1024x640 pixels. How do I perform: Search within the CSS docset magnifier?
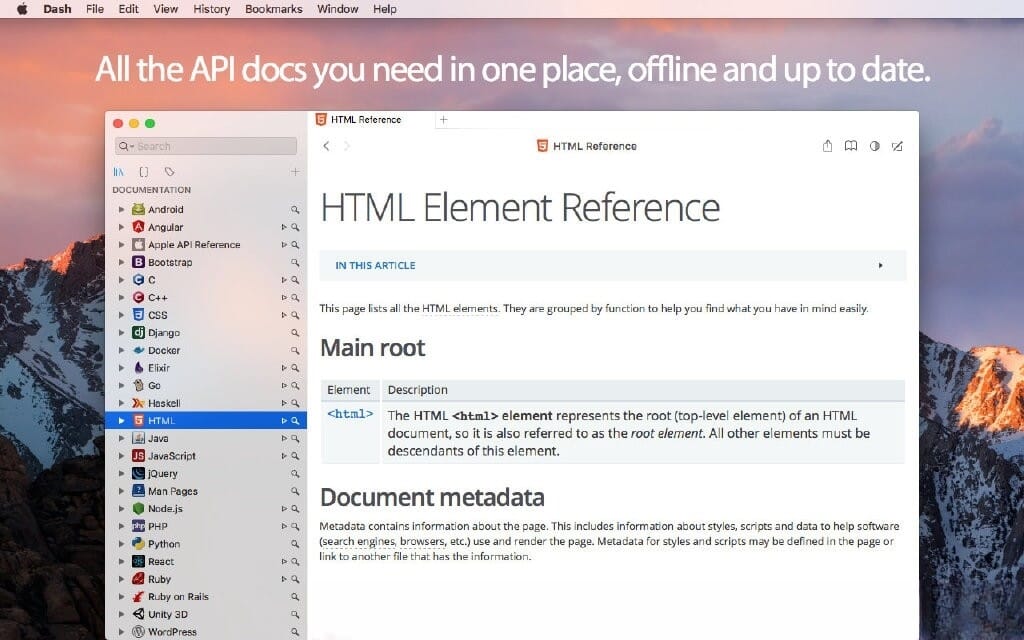(x=295, y=315)
